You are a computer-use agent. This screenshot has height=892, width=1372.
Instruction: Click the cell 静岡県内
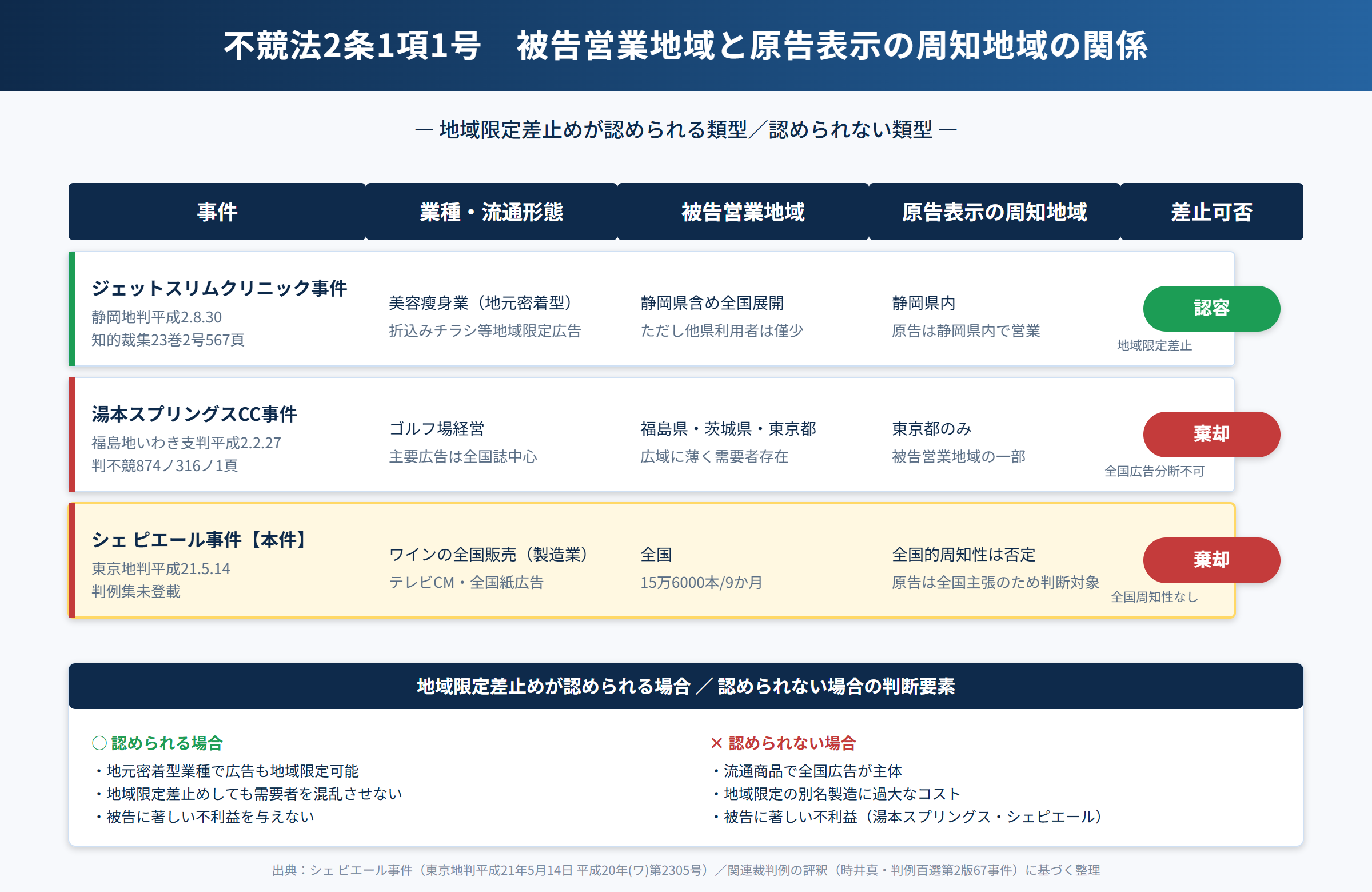tap(923, 302)
